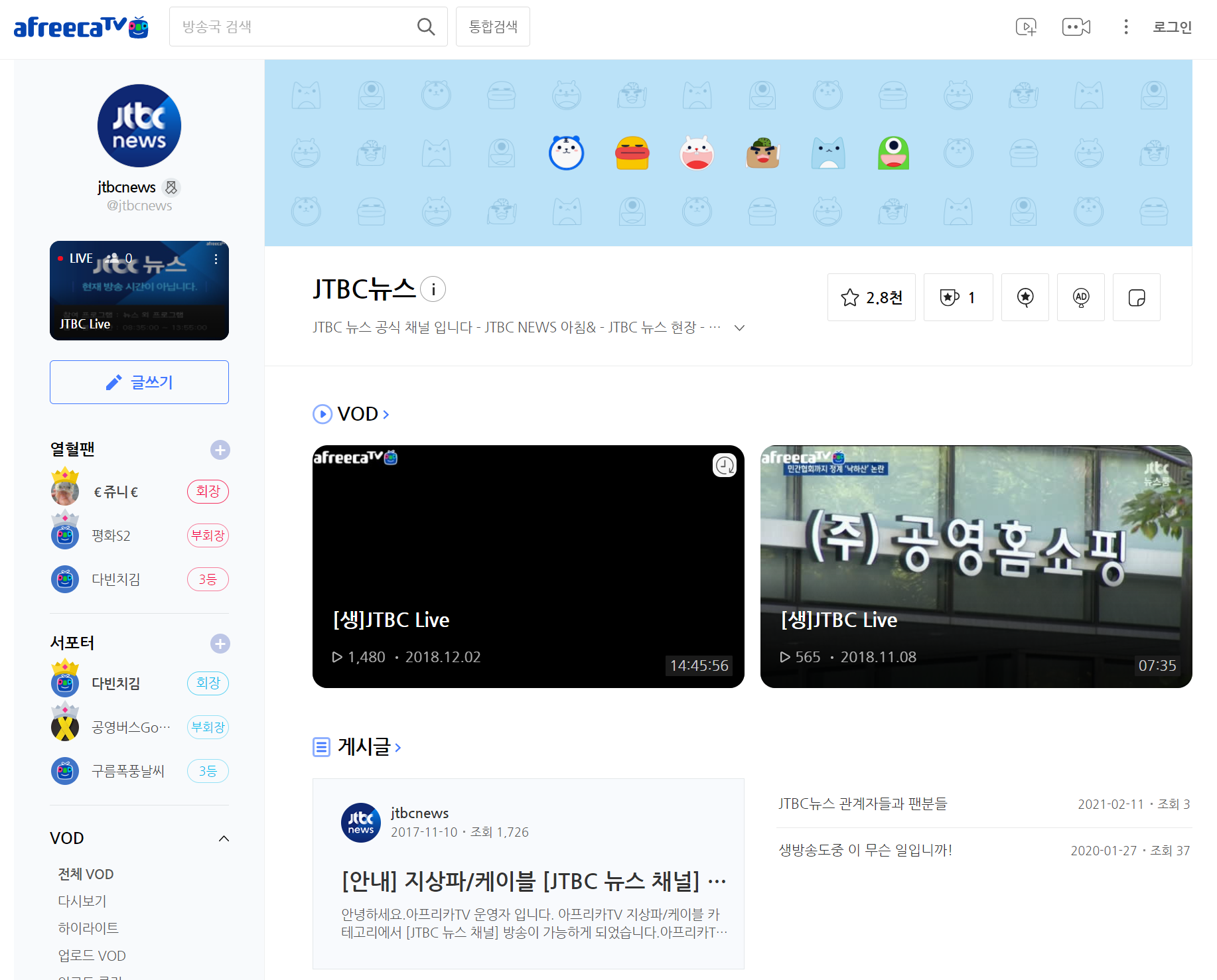Click the jtbc avatar on the notice post
The height and width of the screenshot is (980, 1217).
click(361, 823)
